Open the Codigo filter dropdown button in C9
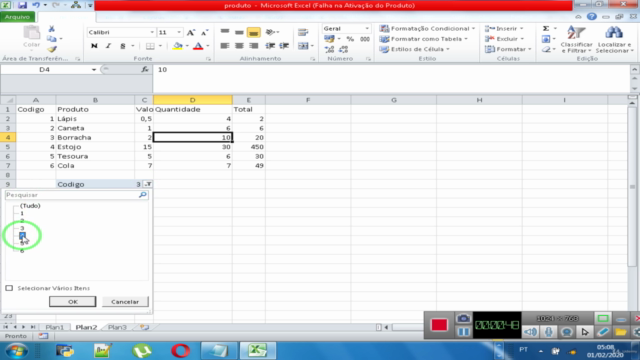Viewport: 640px width, 360px height. (148, 184)
